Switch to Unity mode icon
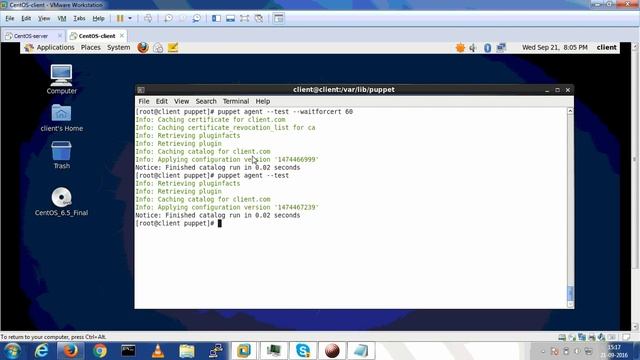 258,18
